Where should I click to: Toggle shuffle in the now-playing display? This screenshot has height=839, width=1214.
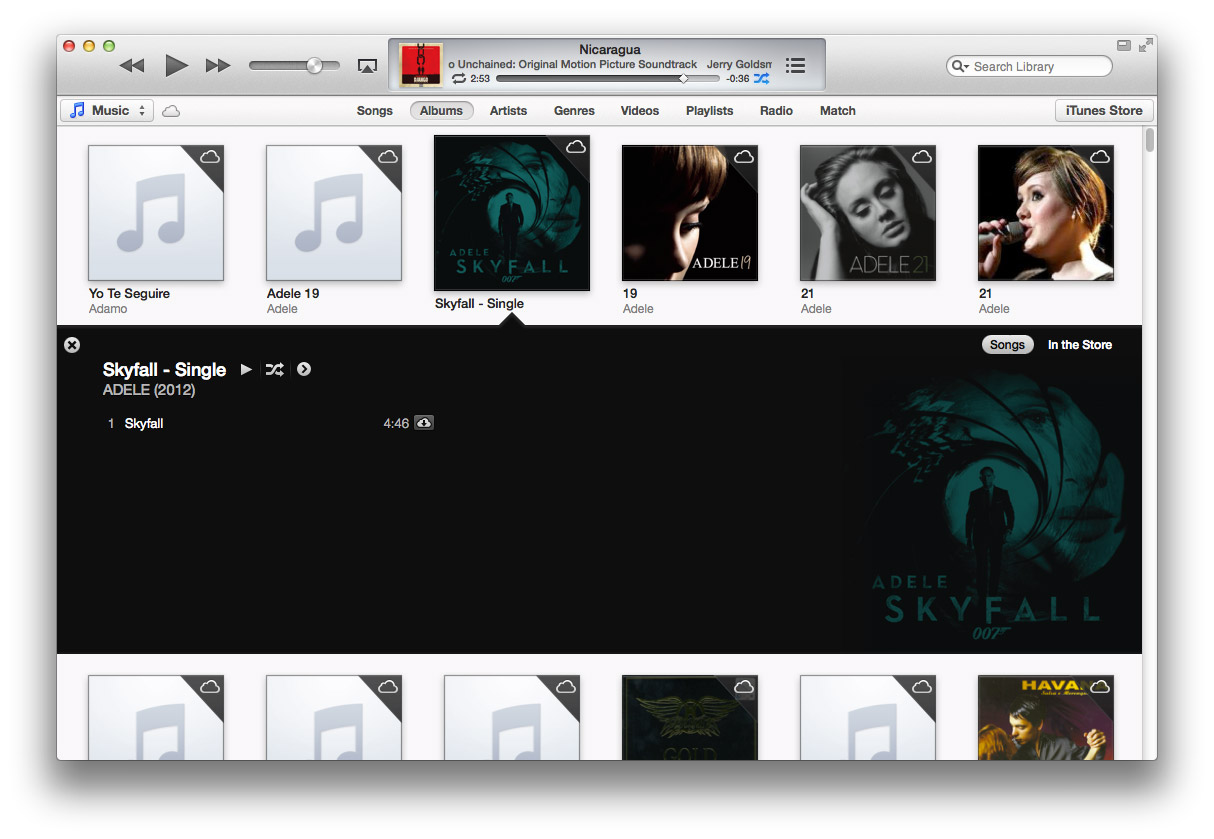click(x=762, y=78)
